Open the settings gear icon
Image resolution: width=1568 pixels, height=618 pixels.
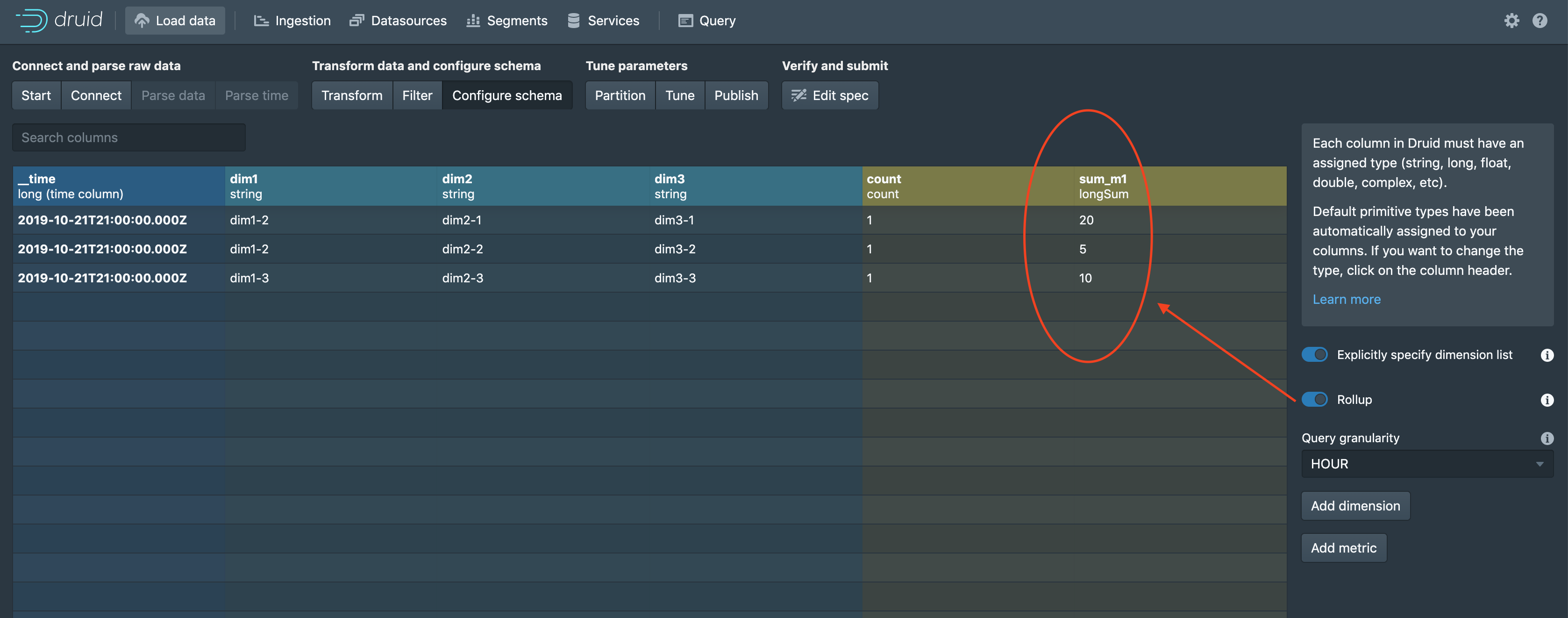1511,21
